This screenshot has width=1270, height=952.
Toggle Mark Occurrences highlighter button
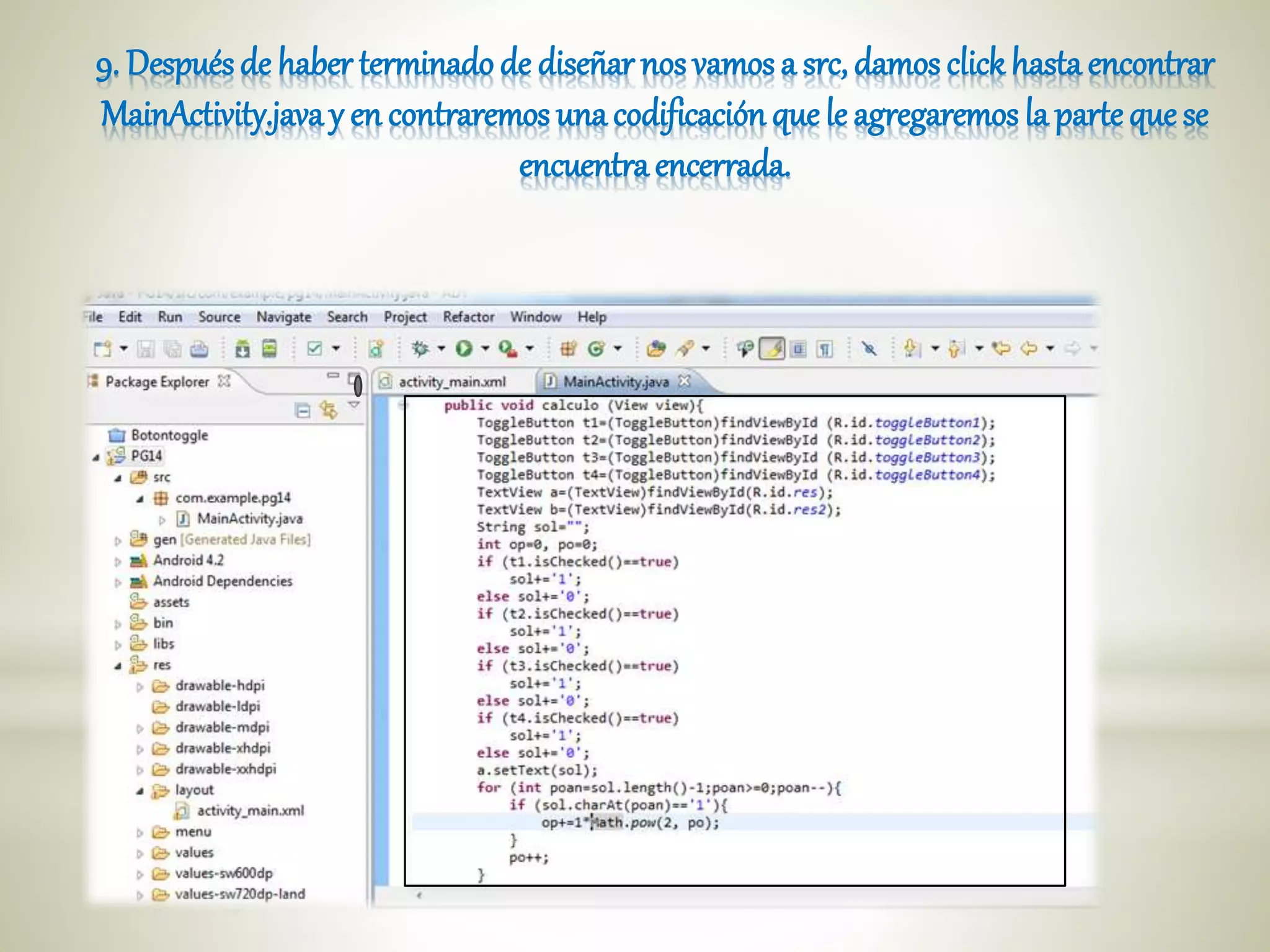click(772, 349)
